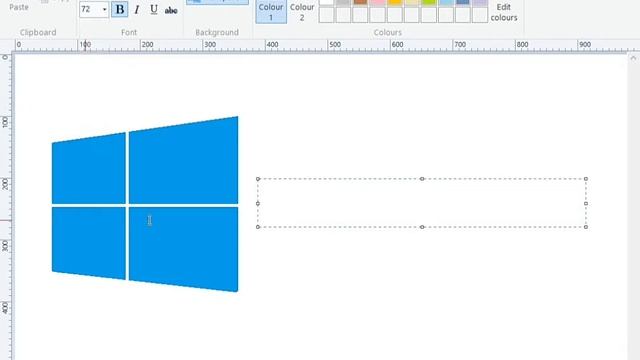Click the text box top-left corner handle
The image size is (640, 360).
click(258, 179)
